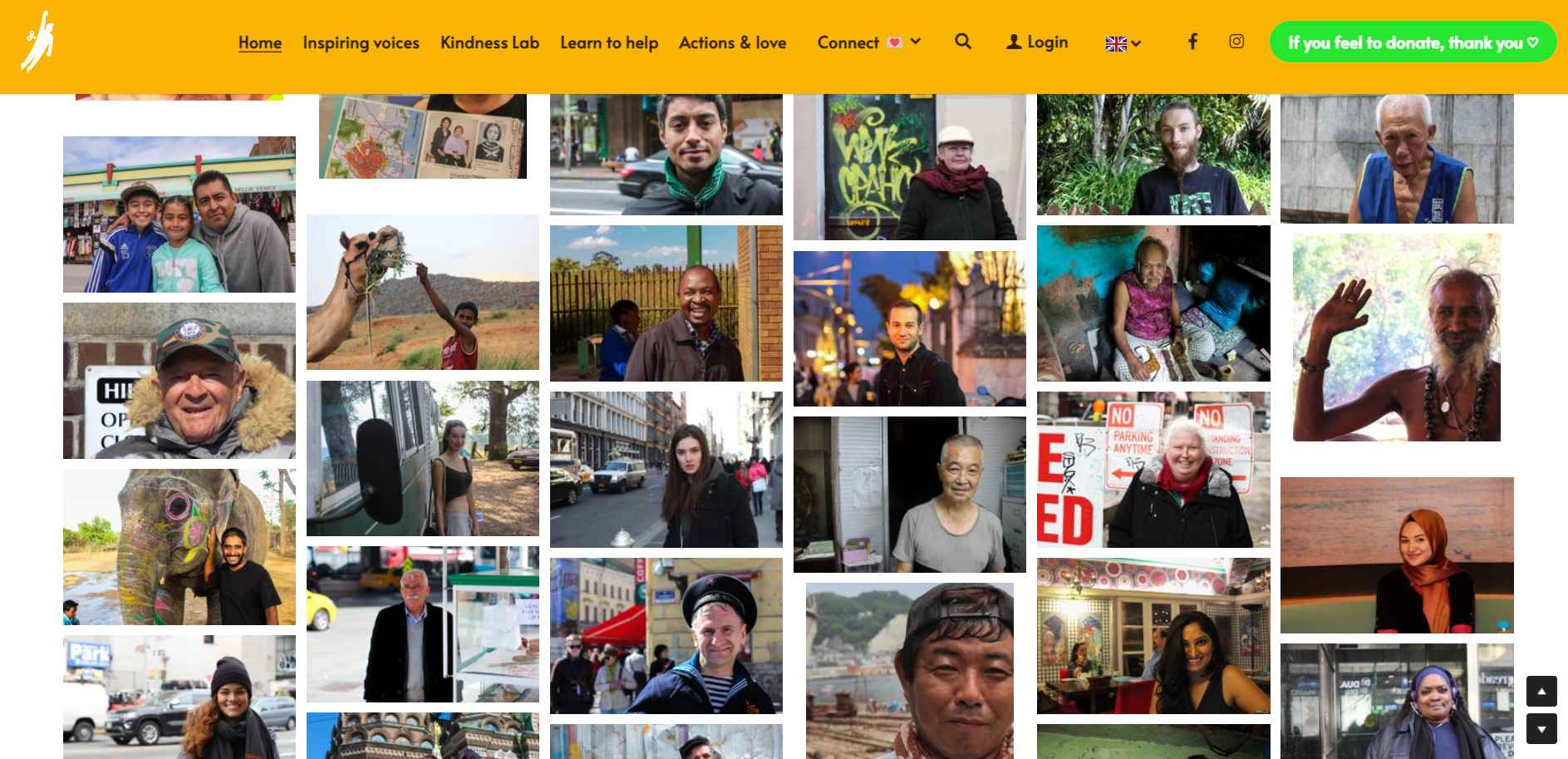This screenshot has width=1568, height=759.
Task: Select the UK flag language icon
Action: pyautogui.click(x=1116, y=44)
